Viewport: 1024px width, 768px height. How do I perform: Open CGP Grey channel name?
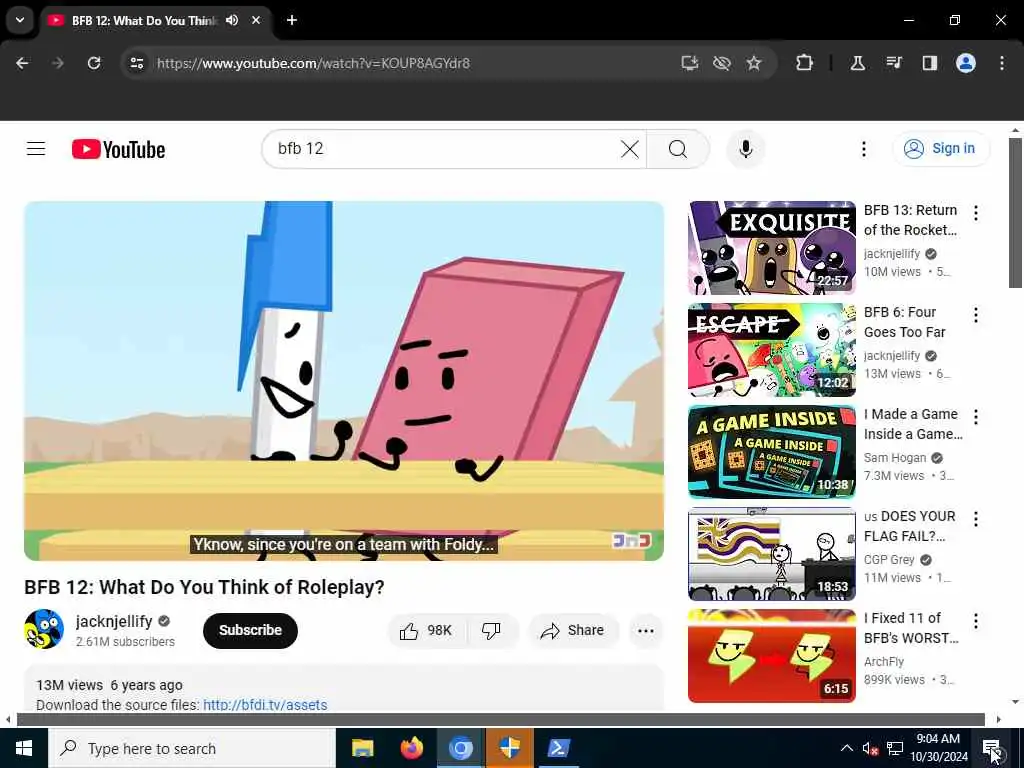click(889, 560)
